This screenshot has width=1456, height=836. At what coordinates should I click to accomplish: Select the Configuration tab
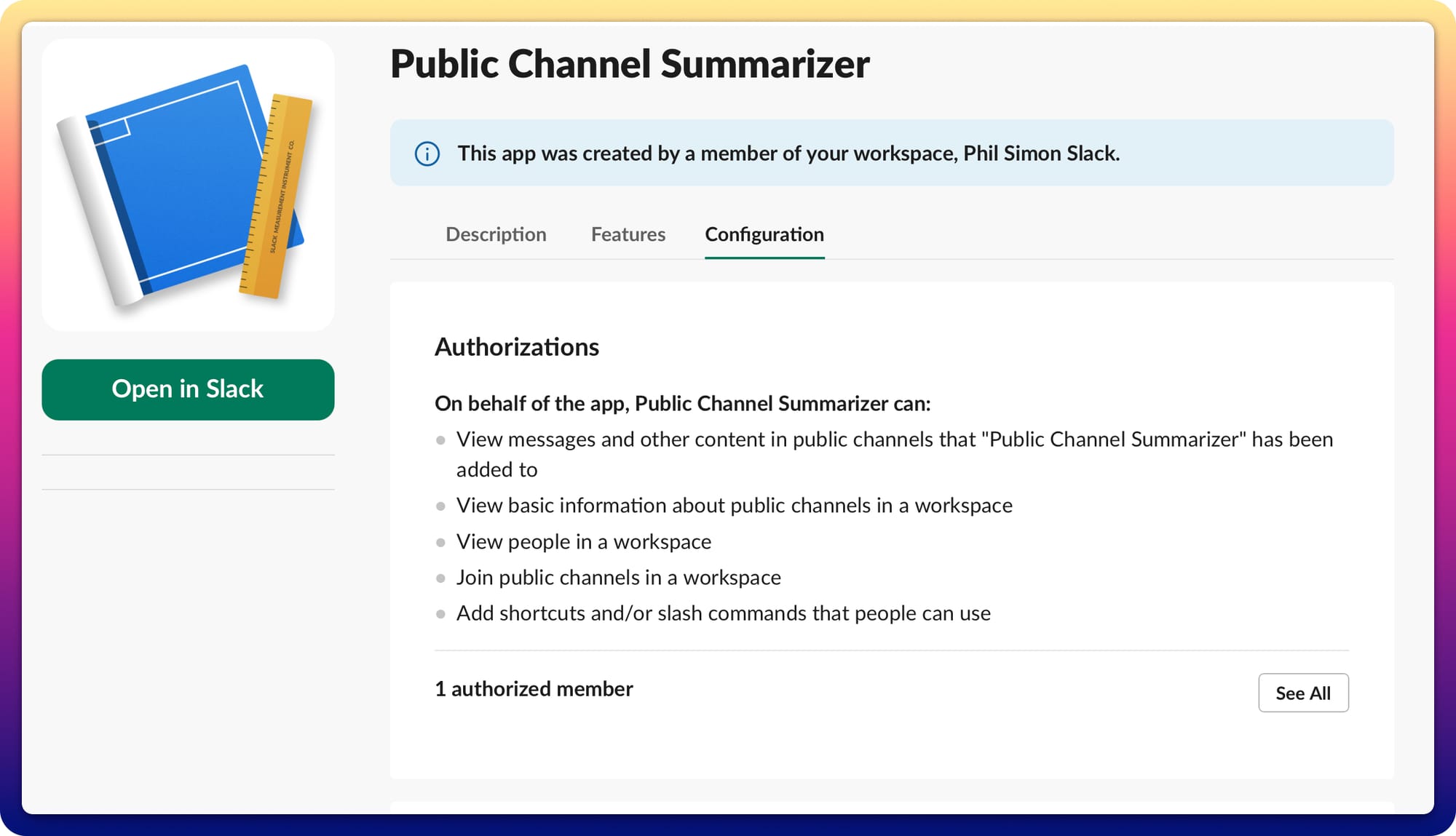pyautogui.click(x=764, y=234)
